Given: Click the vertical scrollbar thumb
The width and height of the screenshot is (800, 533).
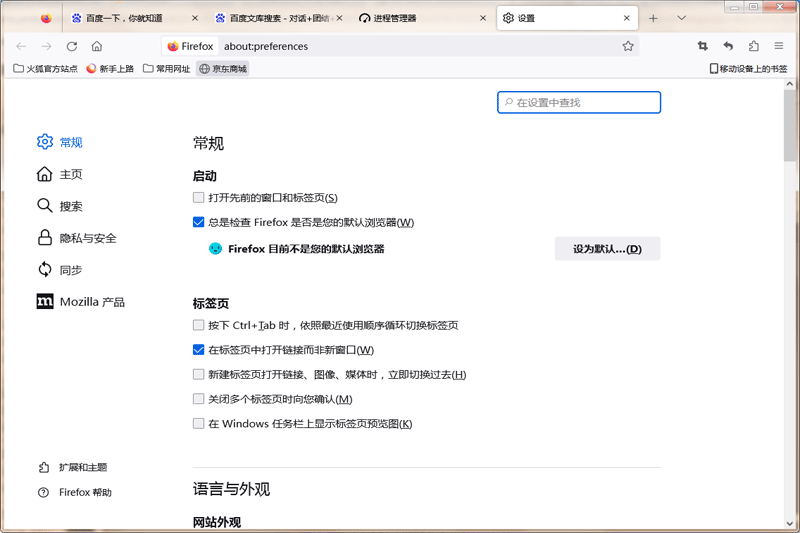Looking at the screenshot, I should (790, 125).
